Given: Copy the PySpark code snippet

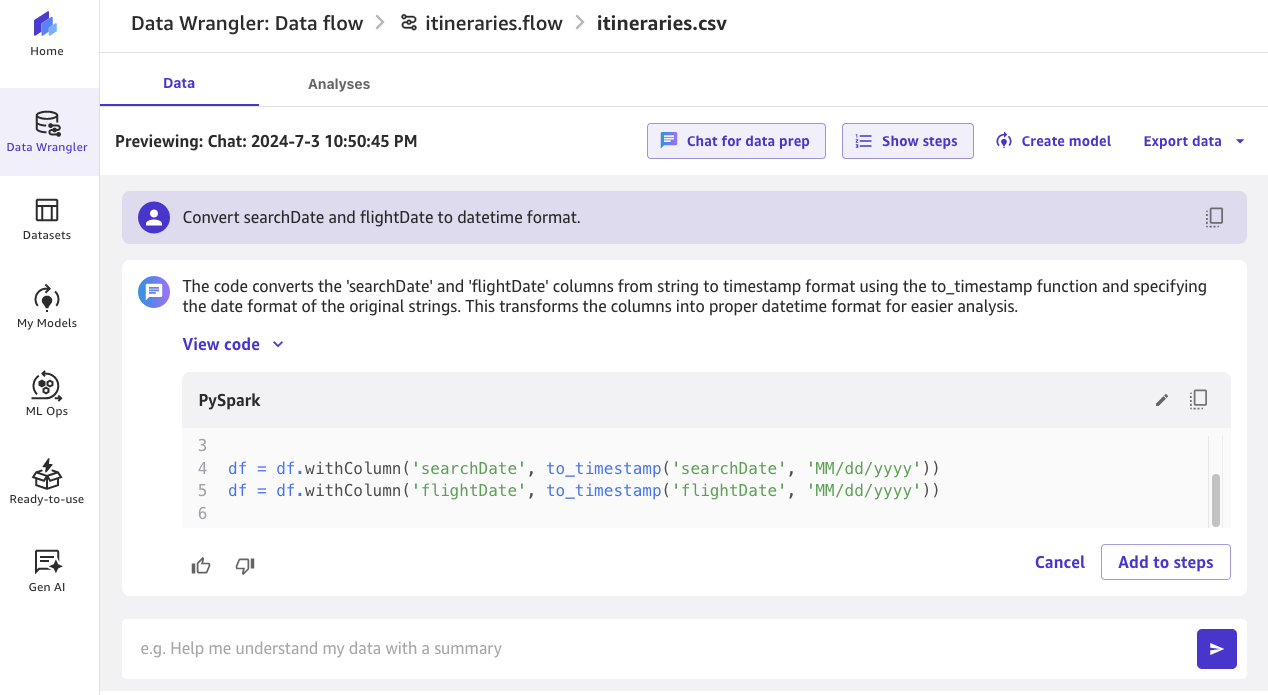Looking at the screenshot, I should (x=1198, y=400).
